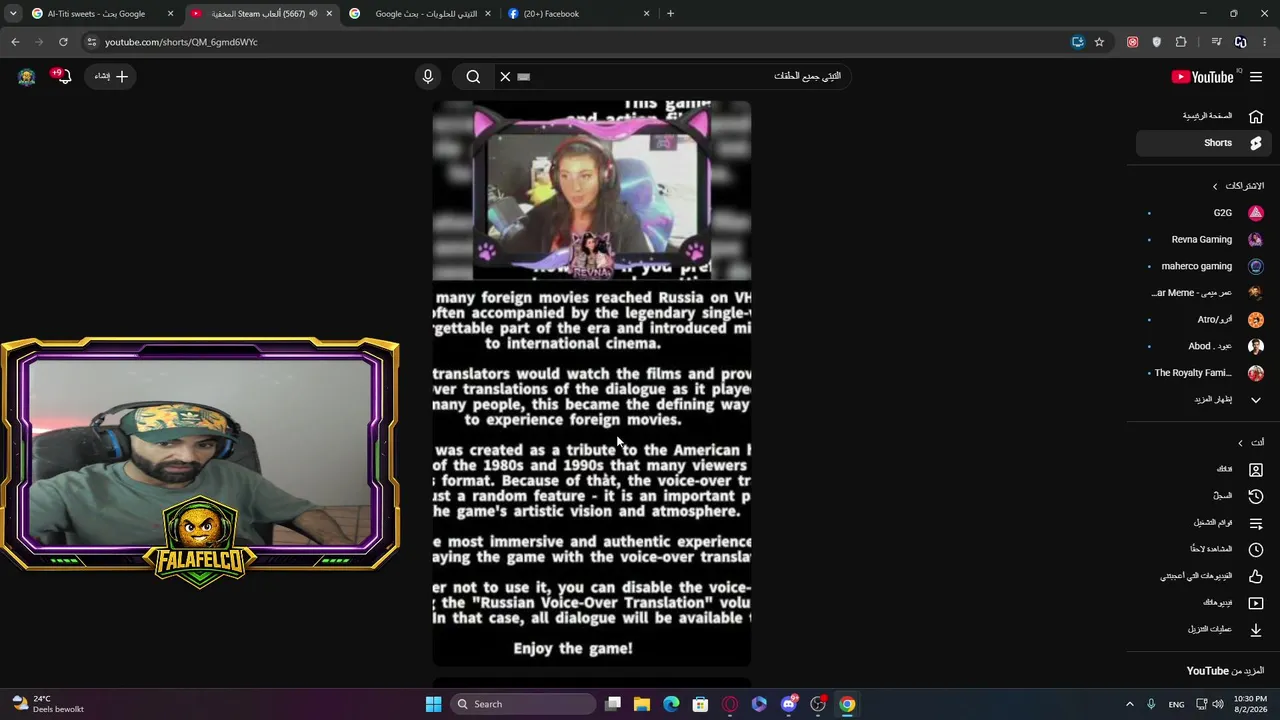Open the Atro channel subscription

(1206, 320)
